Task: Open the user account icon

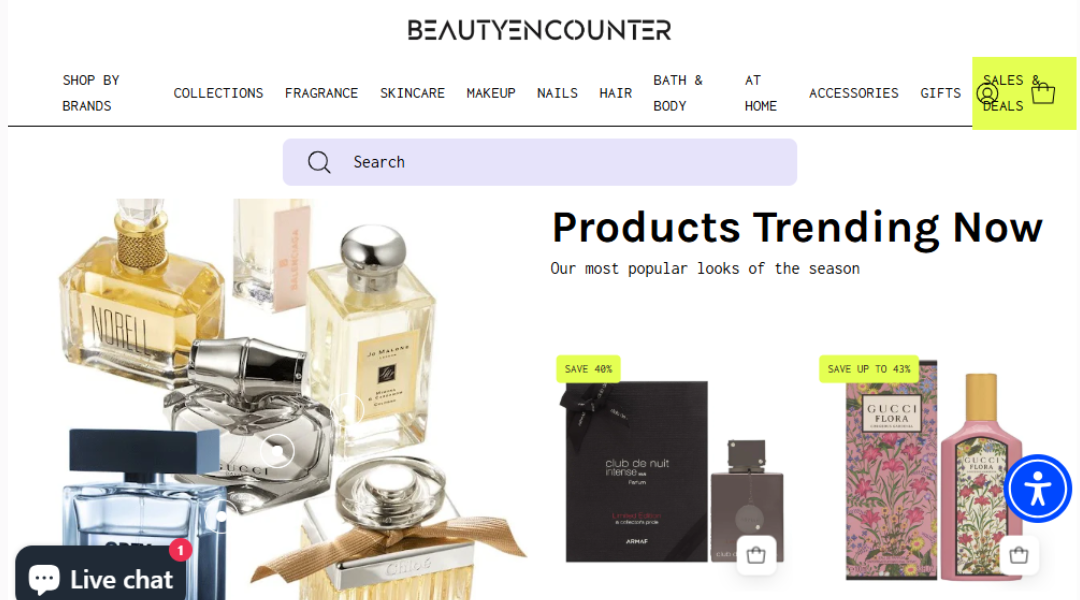Action: click(987, 94)
